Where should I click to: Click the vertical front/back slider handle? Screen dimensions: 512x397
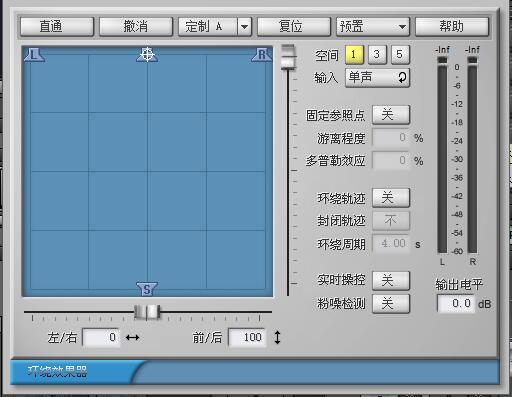point(288,57)
